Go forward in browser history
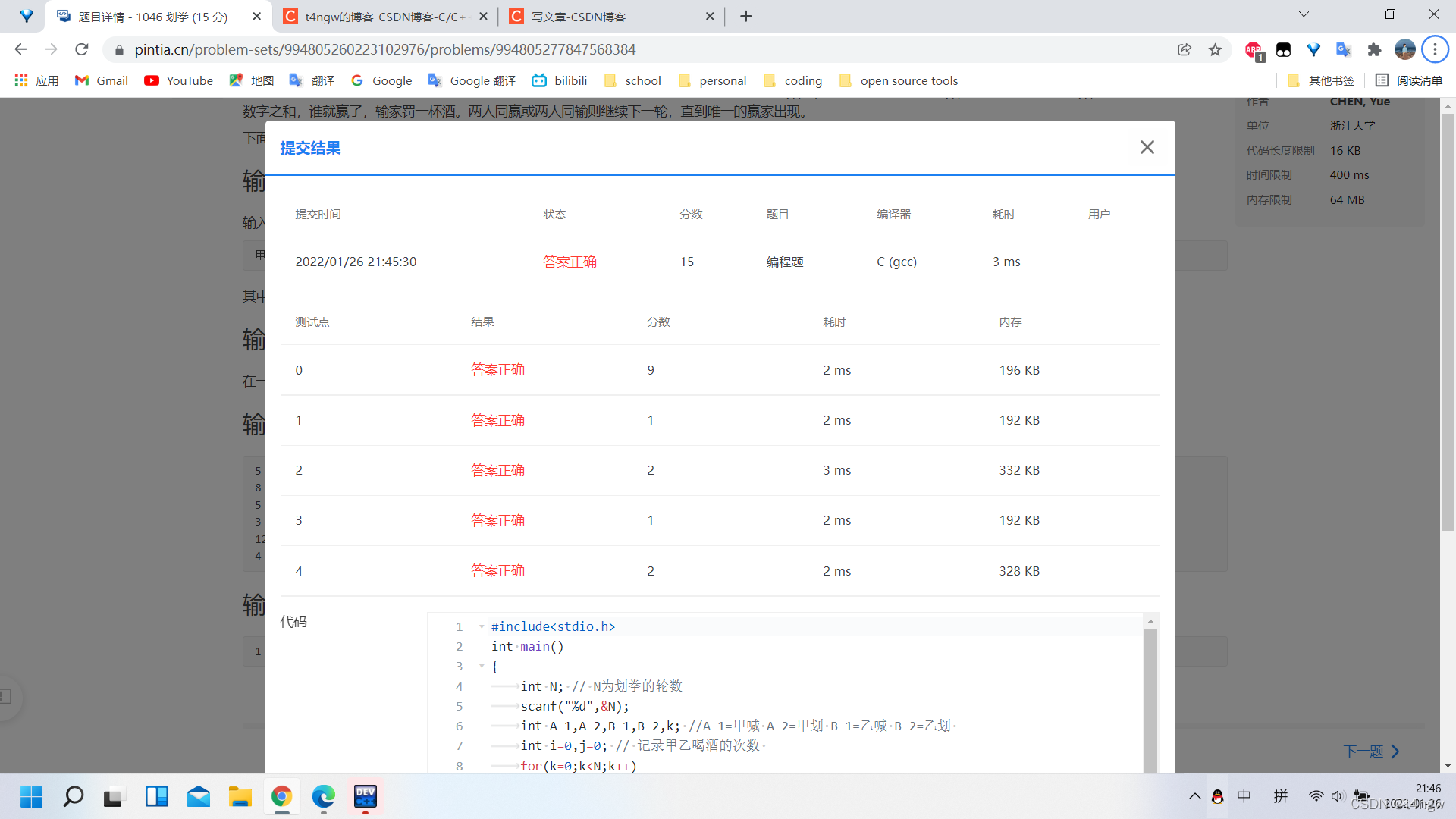This screenshot has width=1456, height=819. click(x=51, y=49)
